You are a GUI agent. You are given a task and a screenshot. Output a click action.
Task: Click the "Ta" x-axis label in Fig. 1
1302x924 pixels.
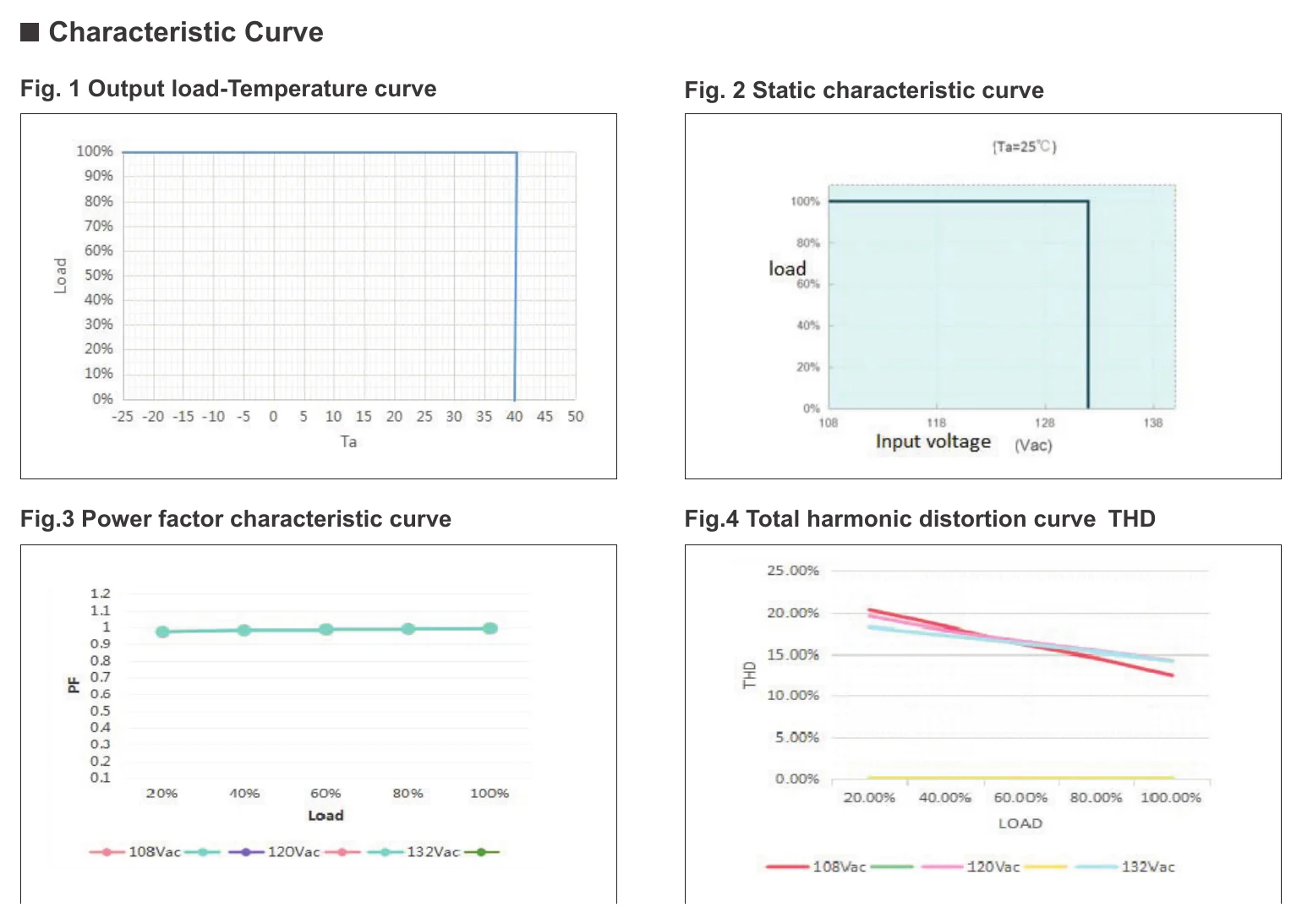348,441
